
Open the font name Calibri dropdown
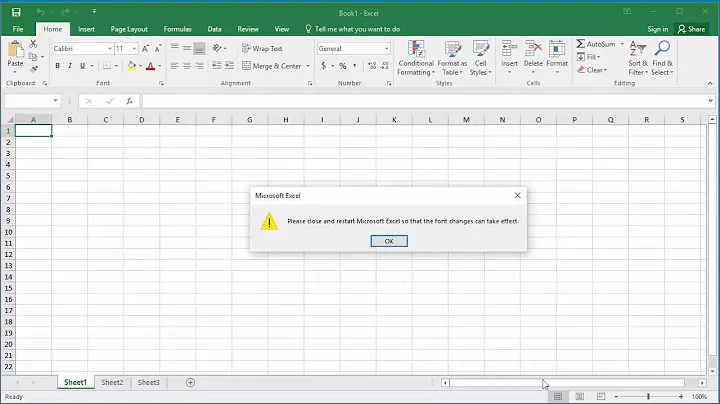[x=110, y=49]
